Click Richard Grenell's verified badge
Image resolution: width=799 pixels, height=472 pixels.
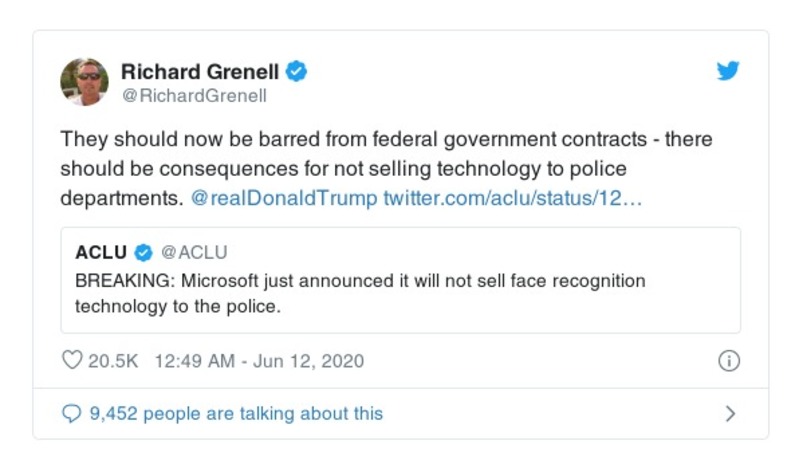tap(297, 71)
